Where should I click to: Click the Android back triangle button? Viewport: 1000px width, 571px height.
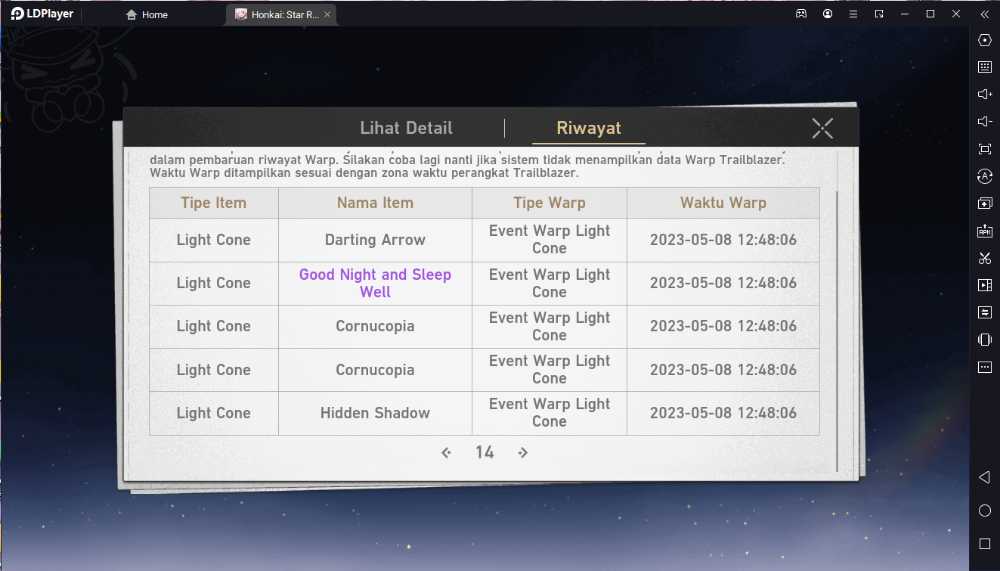(x=985, y=477)
